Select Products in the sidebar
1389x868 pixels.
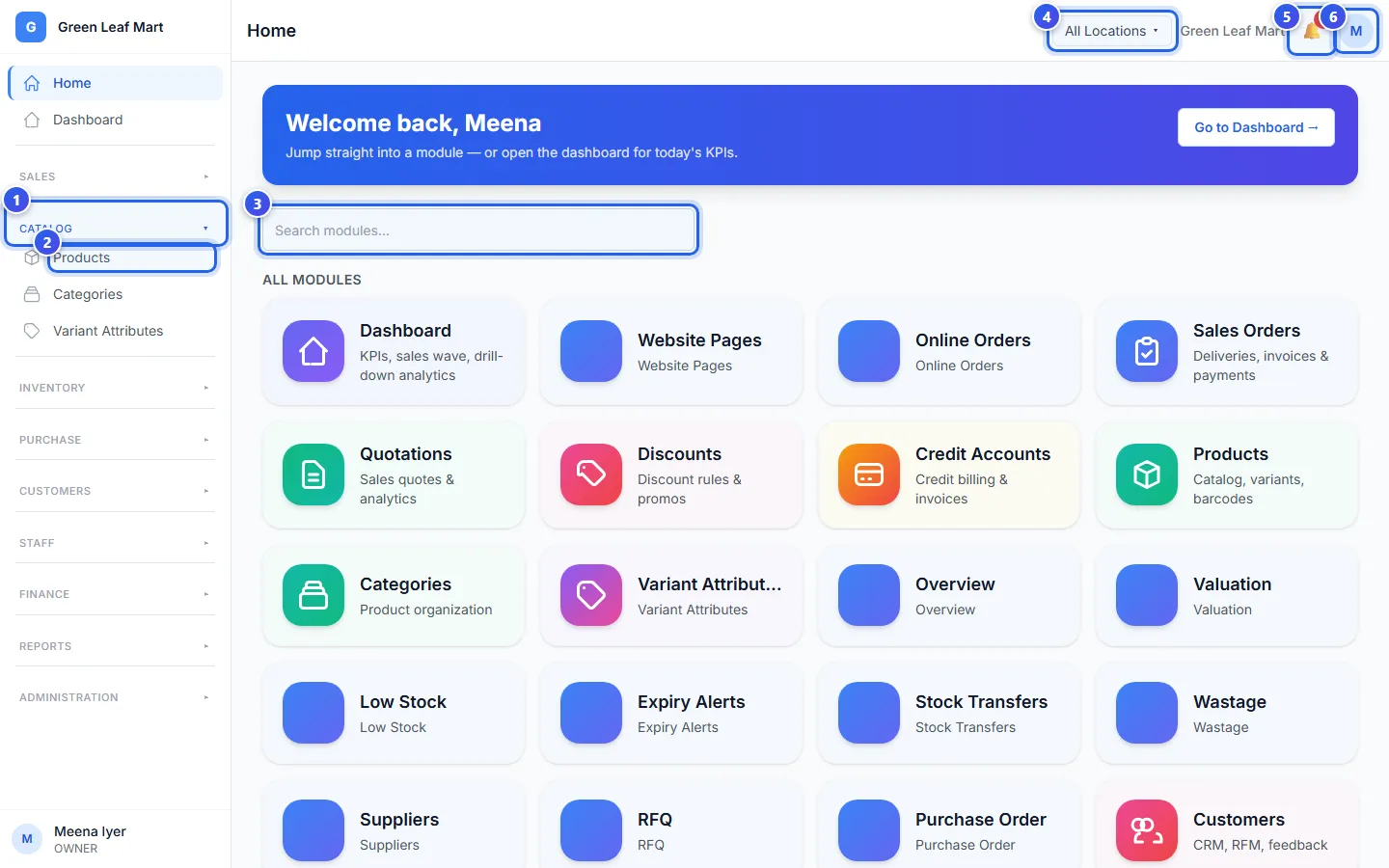tap(115, 258)
